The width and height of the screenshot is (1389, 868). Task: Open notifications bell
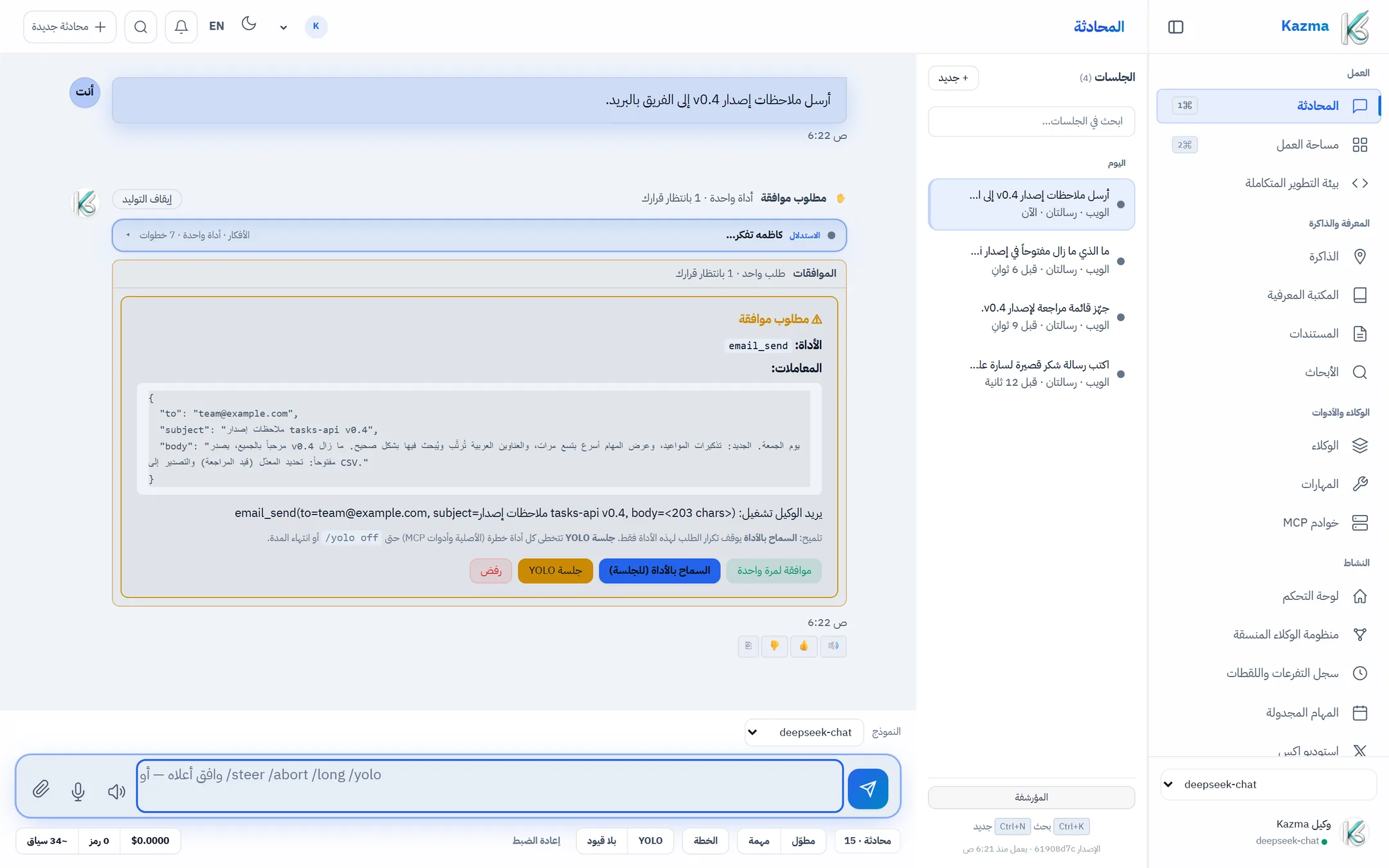pyautogui.click(x=181, y=26)
